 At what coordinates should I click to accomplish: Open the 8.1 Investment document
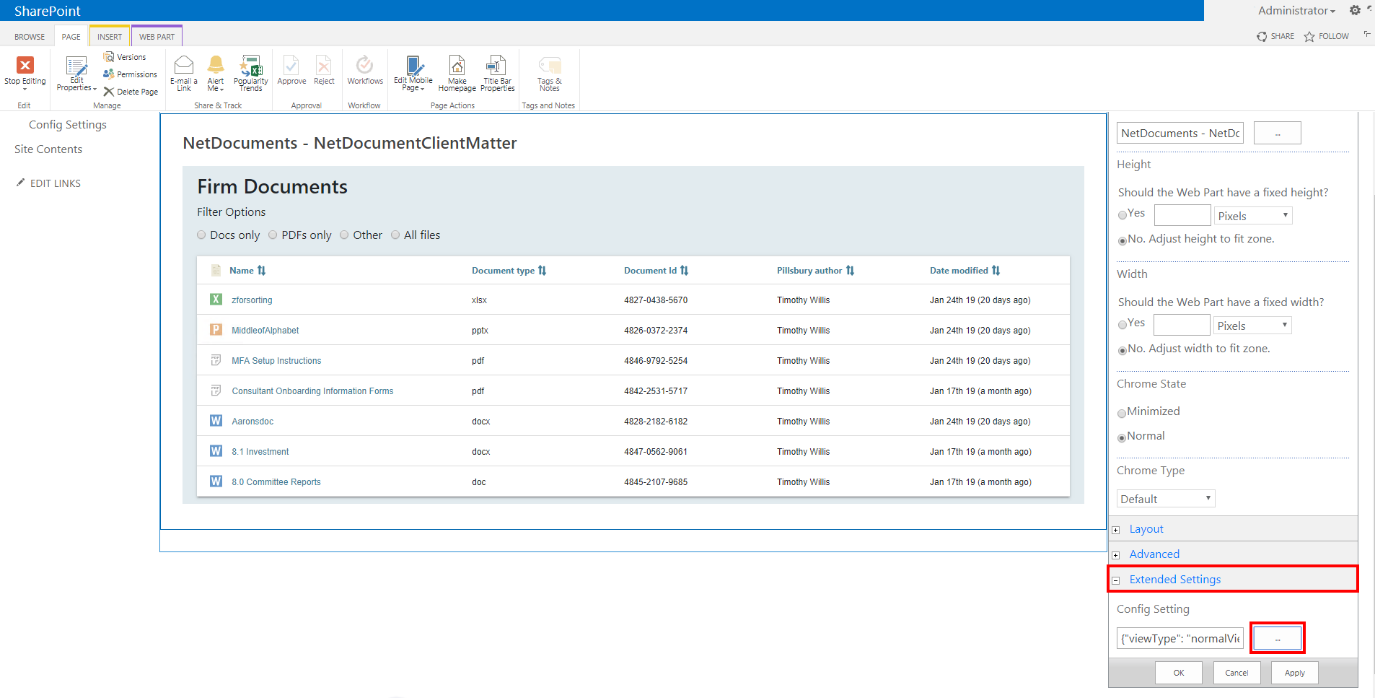click(x=260, y=452)
